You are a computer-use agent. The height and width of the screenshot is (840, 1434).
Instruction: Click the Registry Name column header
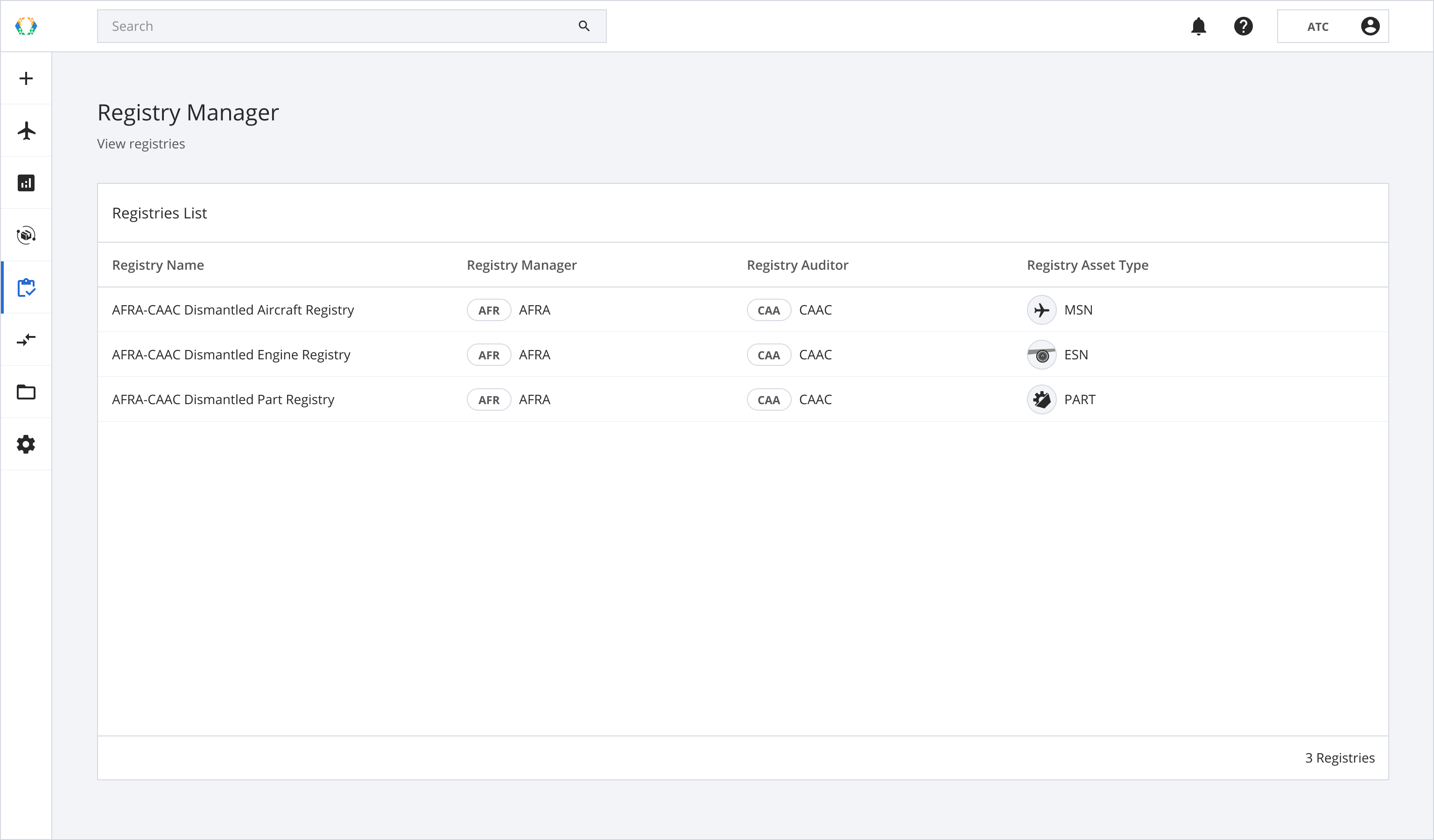pyautogui.click(x=158, y=265)
